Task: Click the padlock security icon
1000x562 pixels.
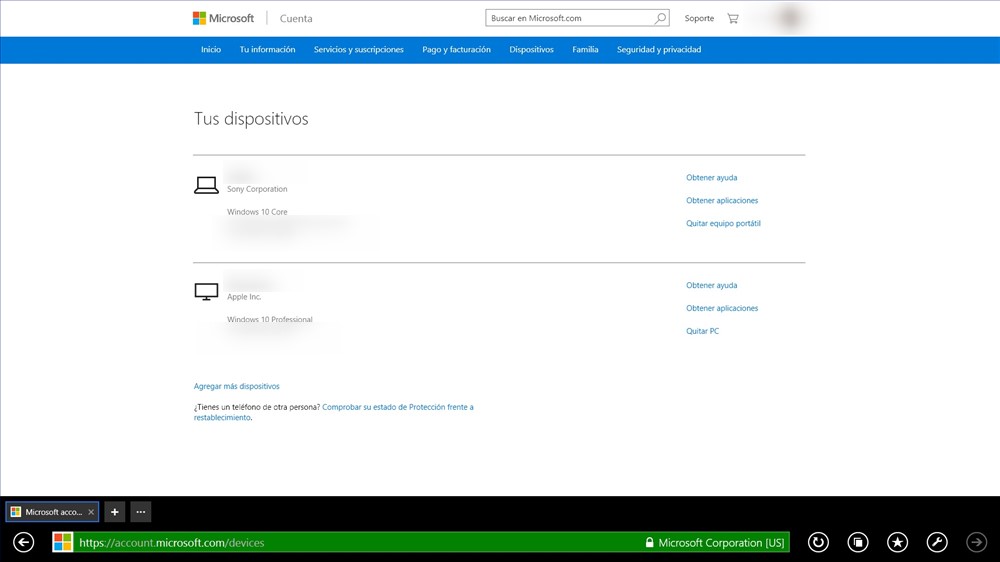Action: tap(649, 542)
